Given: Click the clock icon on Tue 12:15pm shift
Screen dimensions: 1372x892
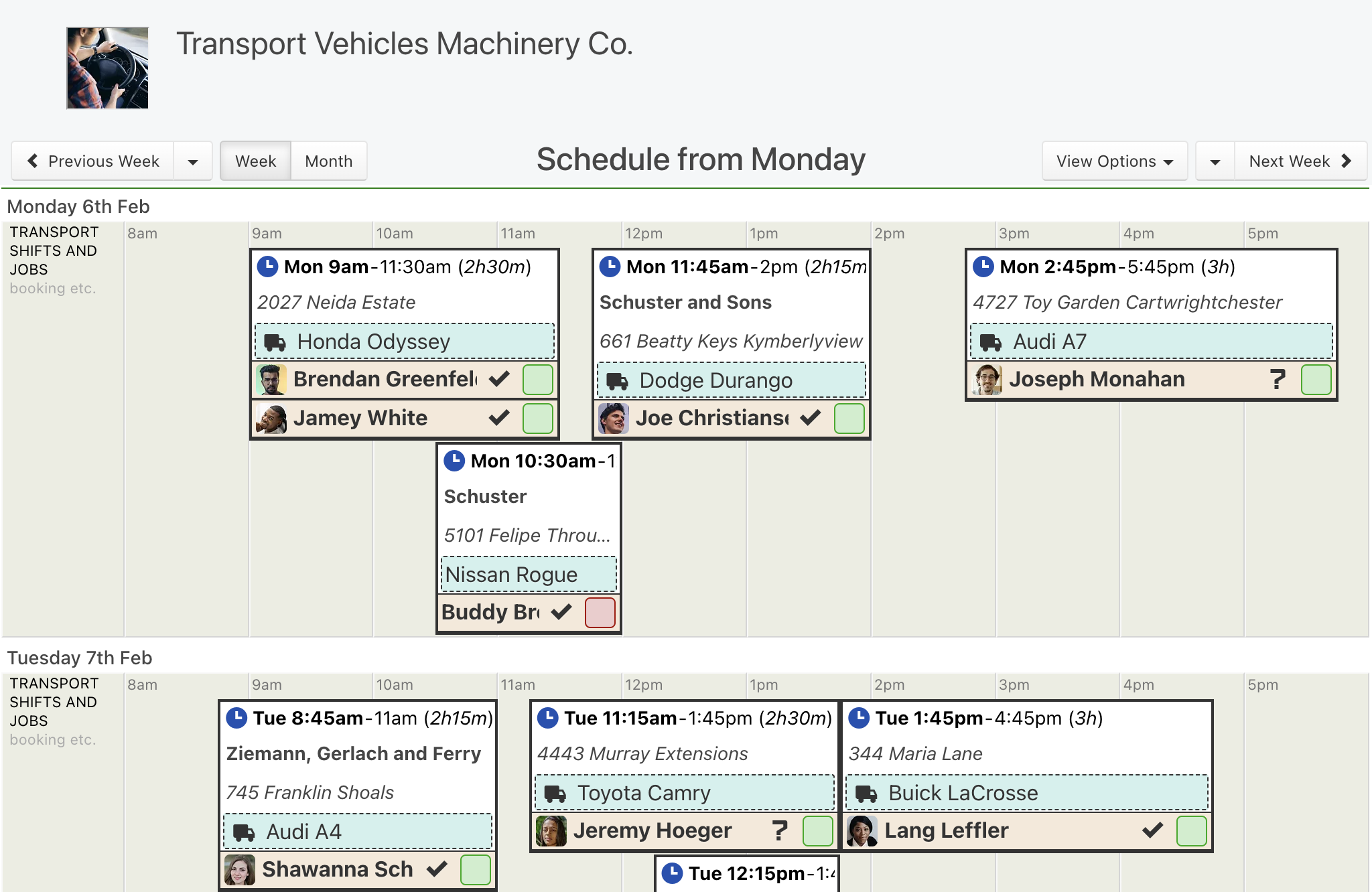Looking at the screenshot, I should pyautogui.click(x=672, y=873).
